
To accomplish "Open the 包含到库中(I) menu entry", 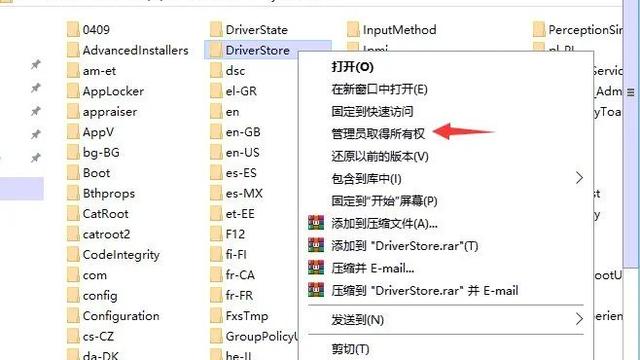I will 446,178.
